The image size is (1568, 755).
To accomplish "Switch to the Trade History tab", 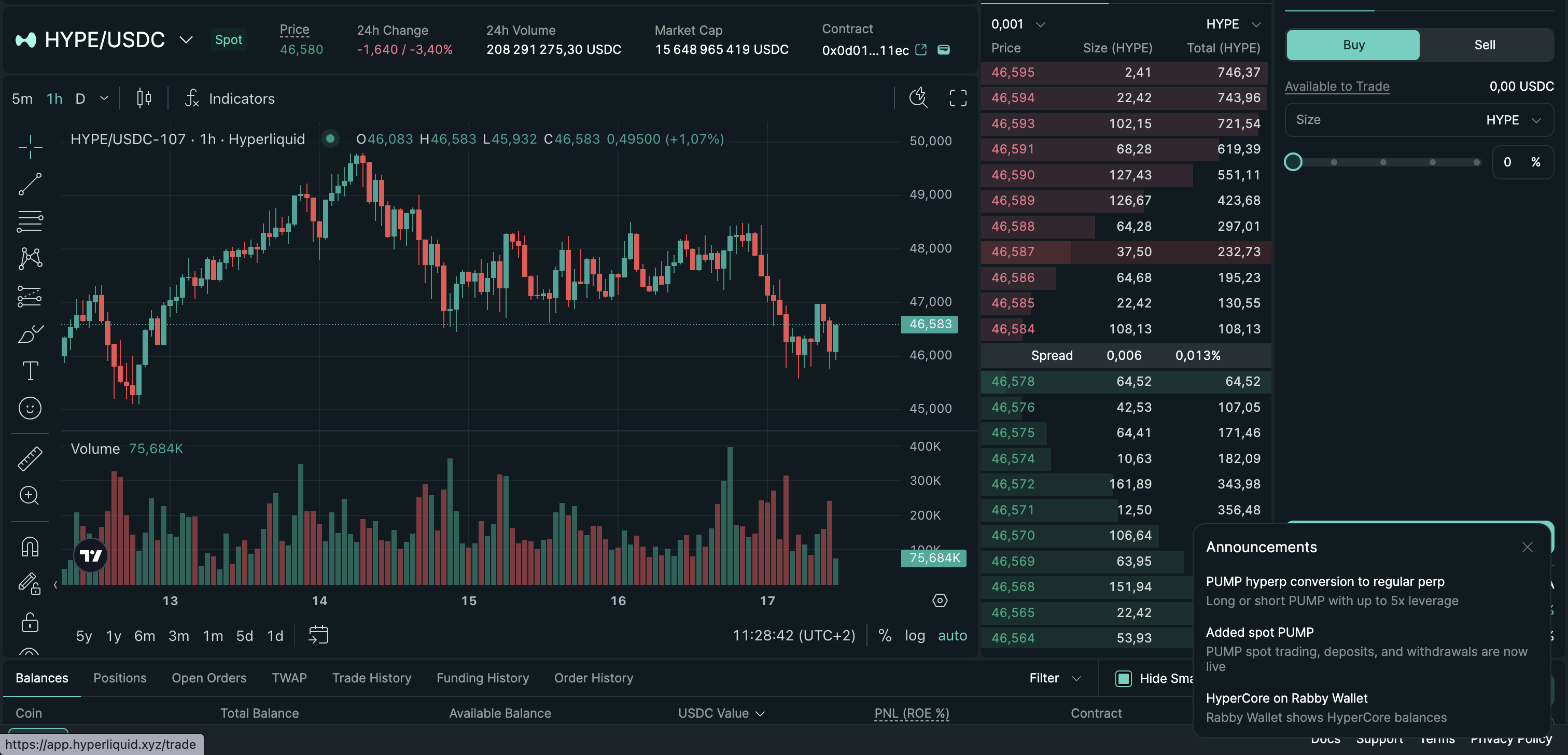I will [371, 678].
